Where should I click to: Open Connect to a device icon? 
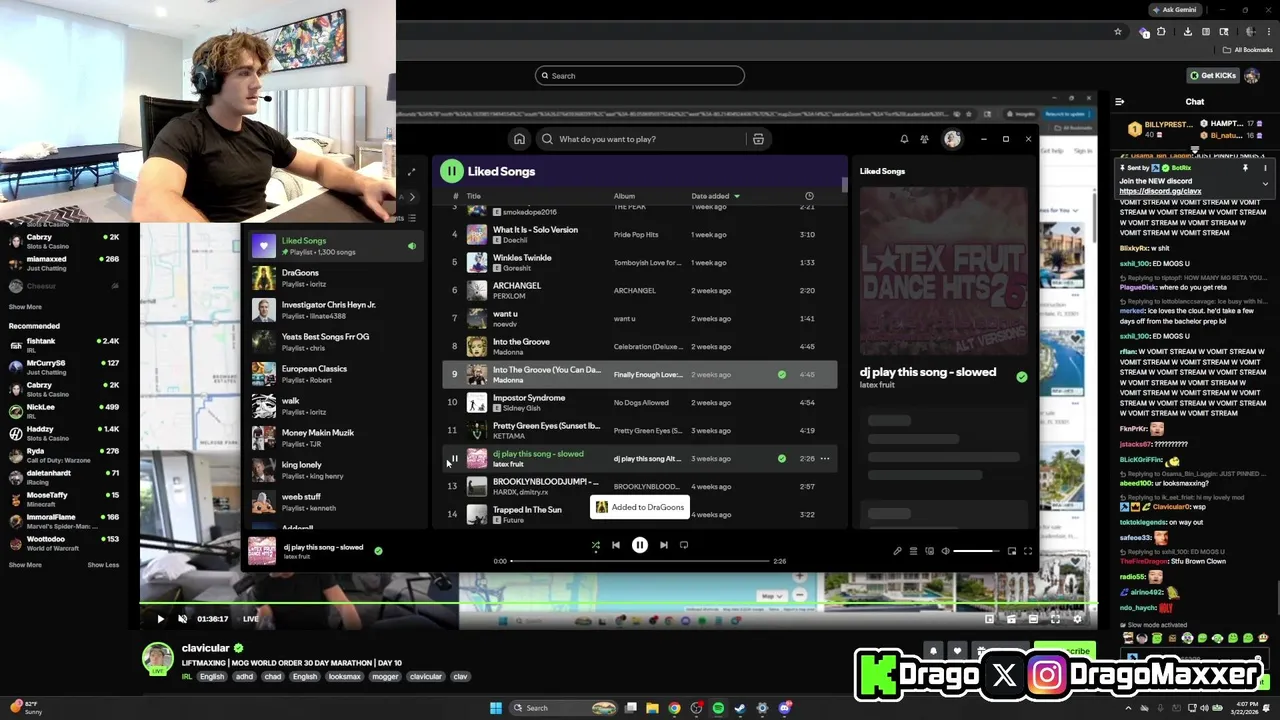929,551
